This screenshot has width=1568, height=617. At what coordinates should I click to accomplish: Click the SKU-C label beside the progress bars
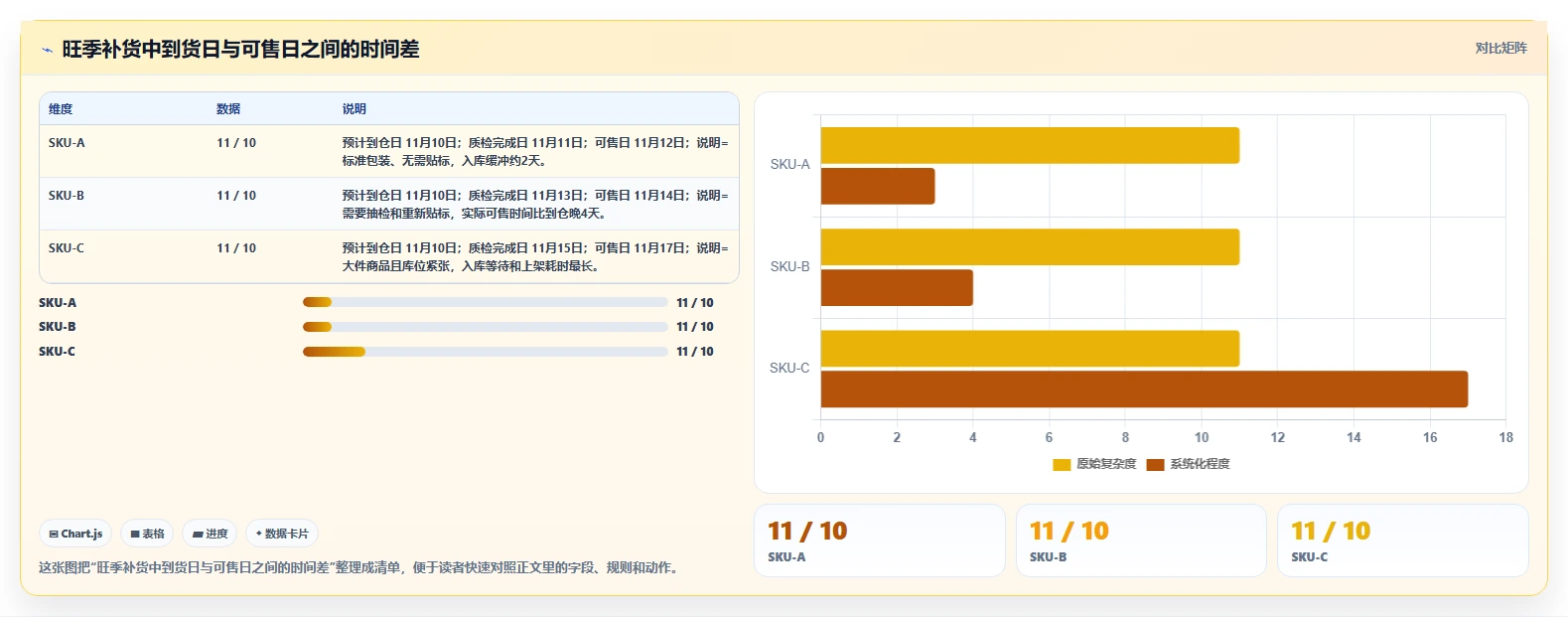pos(58,351)
